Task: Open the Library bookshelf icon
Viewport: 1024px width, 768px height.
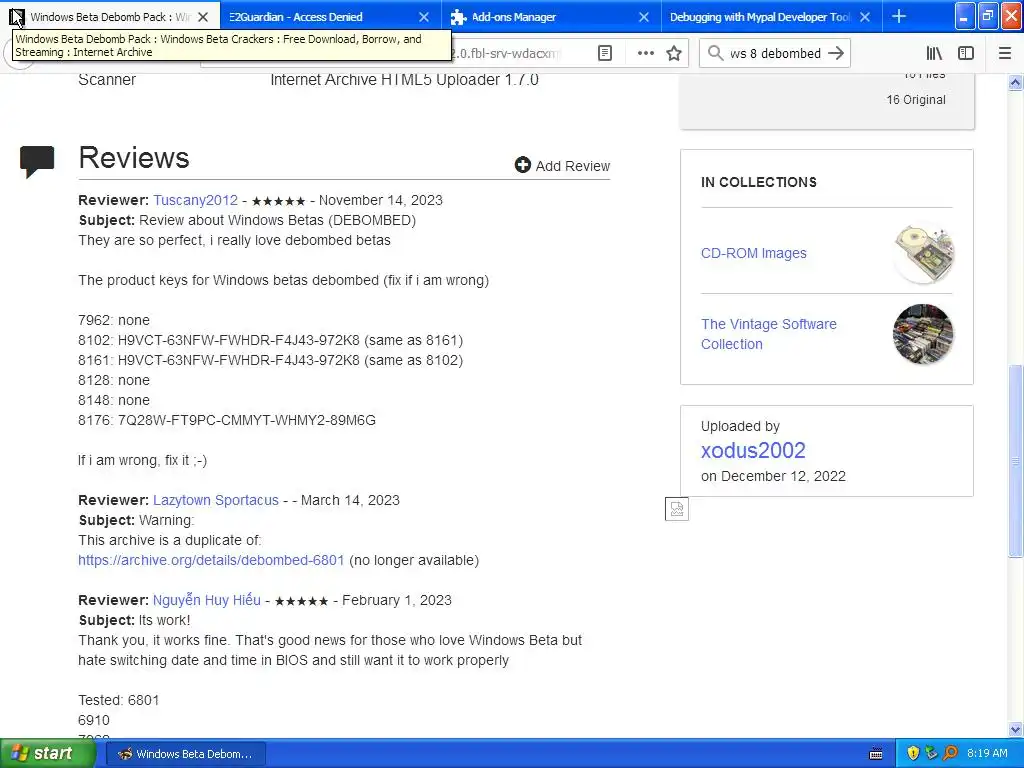Action: [934, 53]
